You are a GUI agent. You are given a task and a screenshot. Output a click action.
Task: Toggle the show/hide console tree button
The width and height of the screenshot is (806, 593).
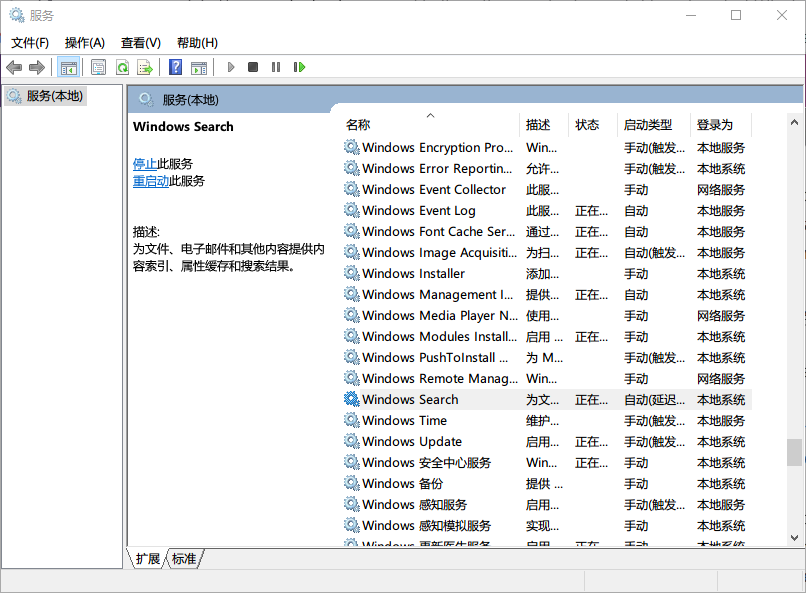click(68, 67)
